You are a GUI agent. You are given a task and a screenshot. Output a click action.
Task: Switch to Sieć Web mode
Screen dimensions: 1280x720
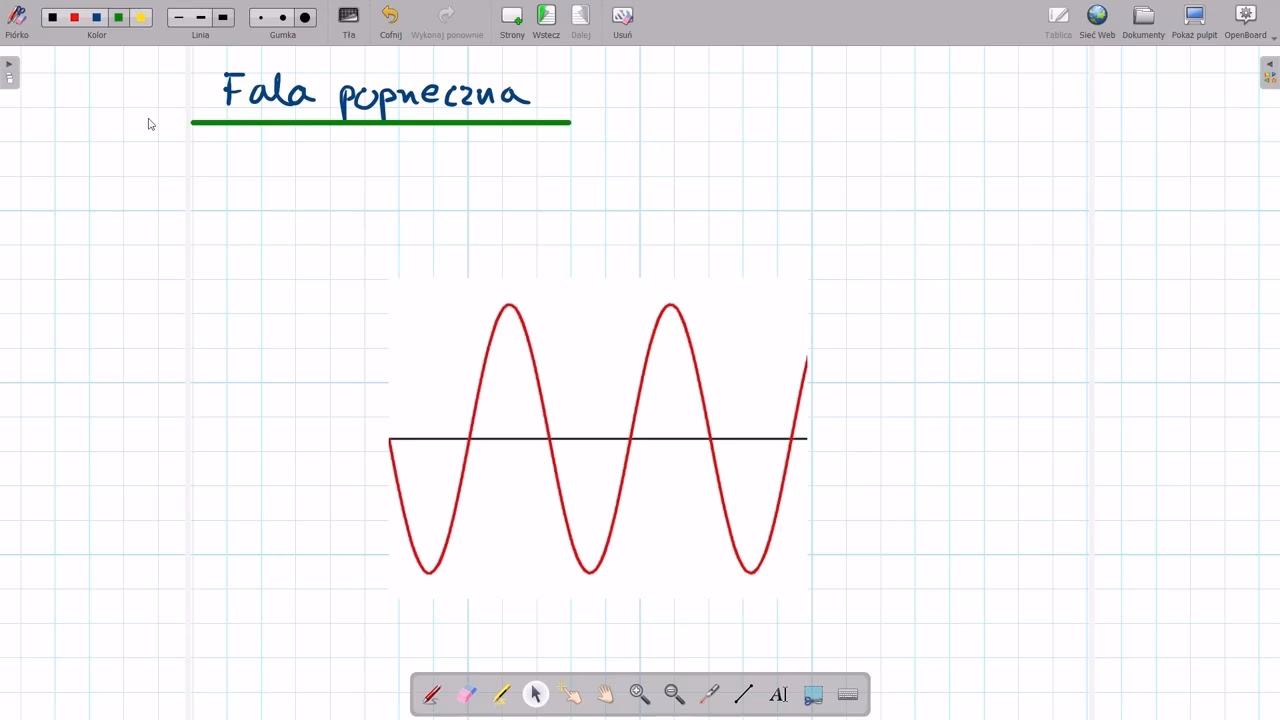(x=1097, y=21)
